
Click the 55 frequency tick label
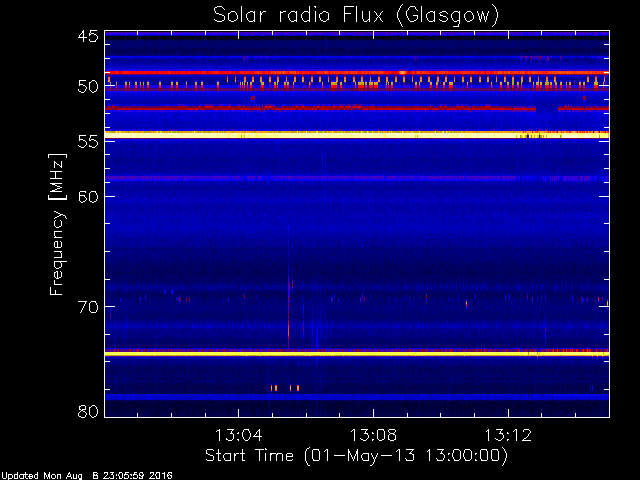coord(88,141)
